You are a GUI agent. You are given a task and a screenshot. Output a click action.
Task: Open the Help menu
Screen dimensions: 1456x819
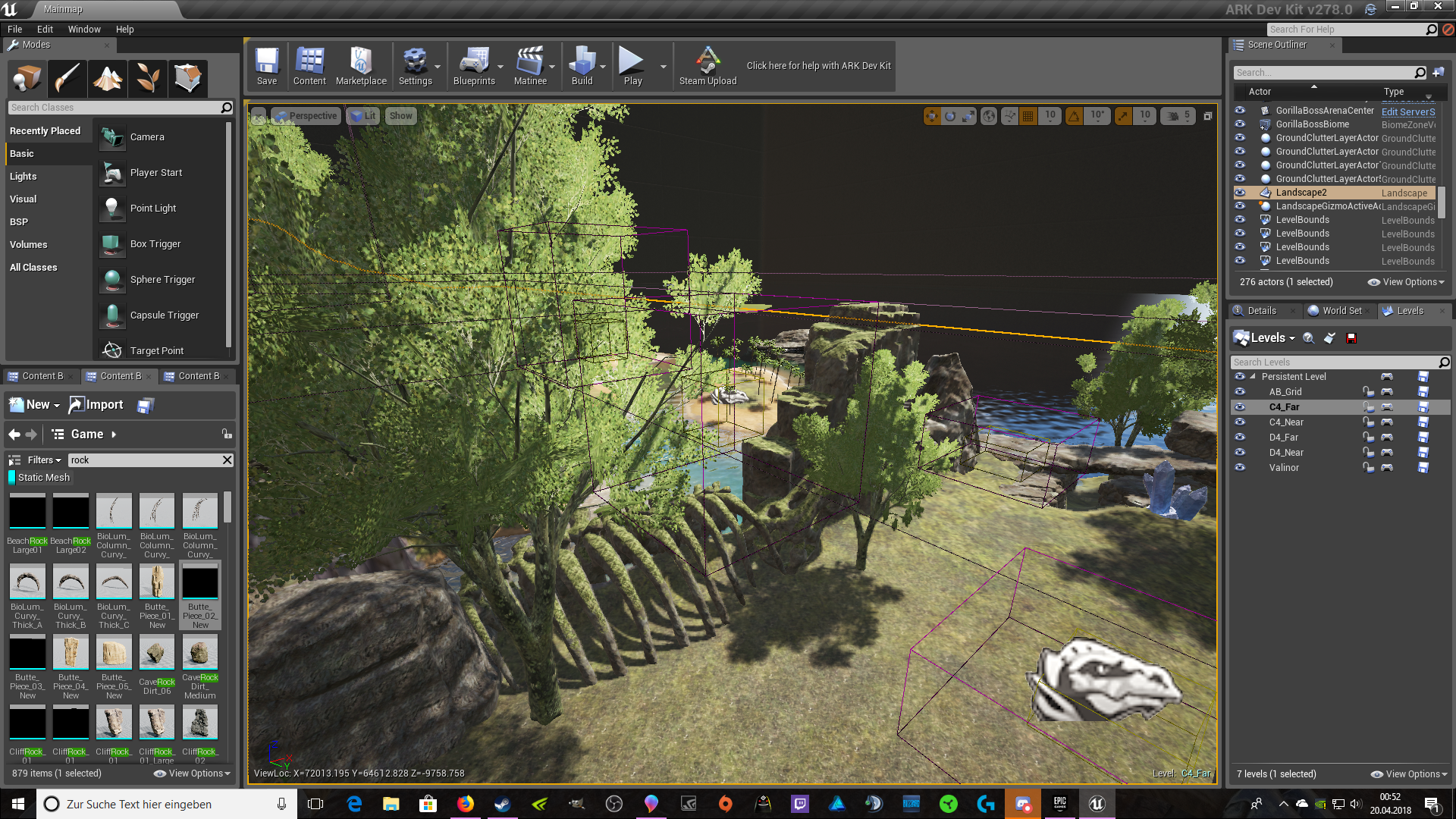click(125, 30)
